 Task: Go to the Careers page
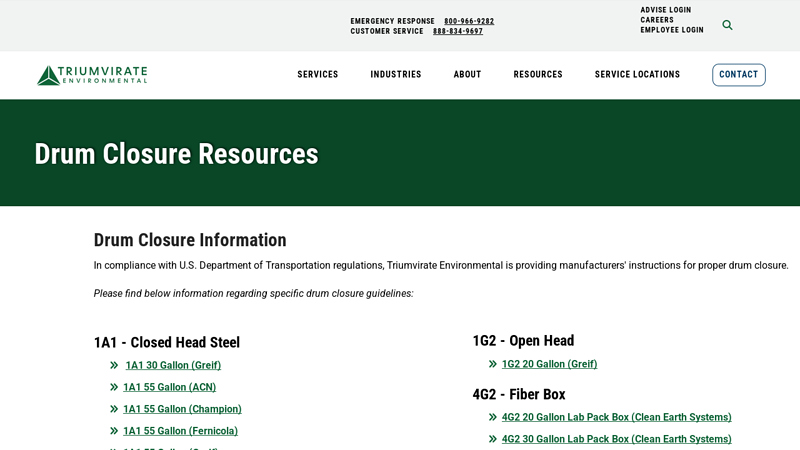coord(657,20)
